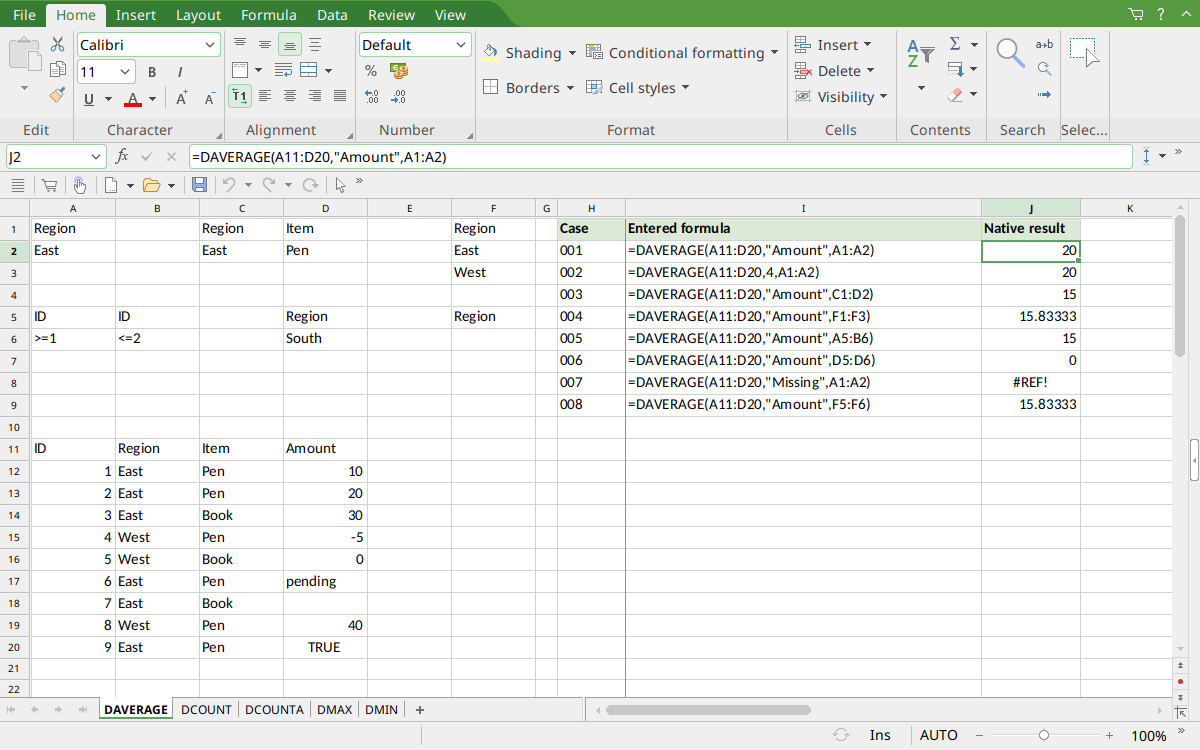Click the Open folder icon in quick toolbar

[152, 185]
